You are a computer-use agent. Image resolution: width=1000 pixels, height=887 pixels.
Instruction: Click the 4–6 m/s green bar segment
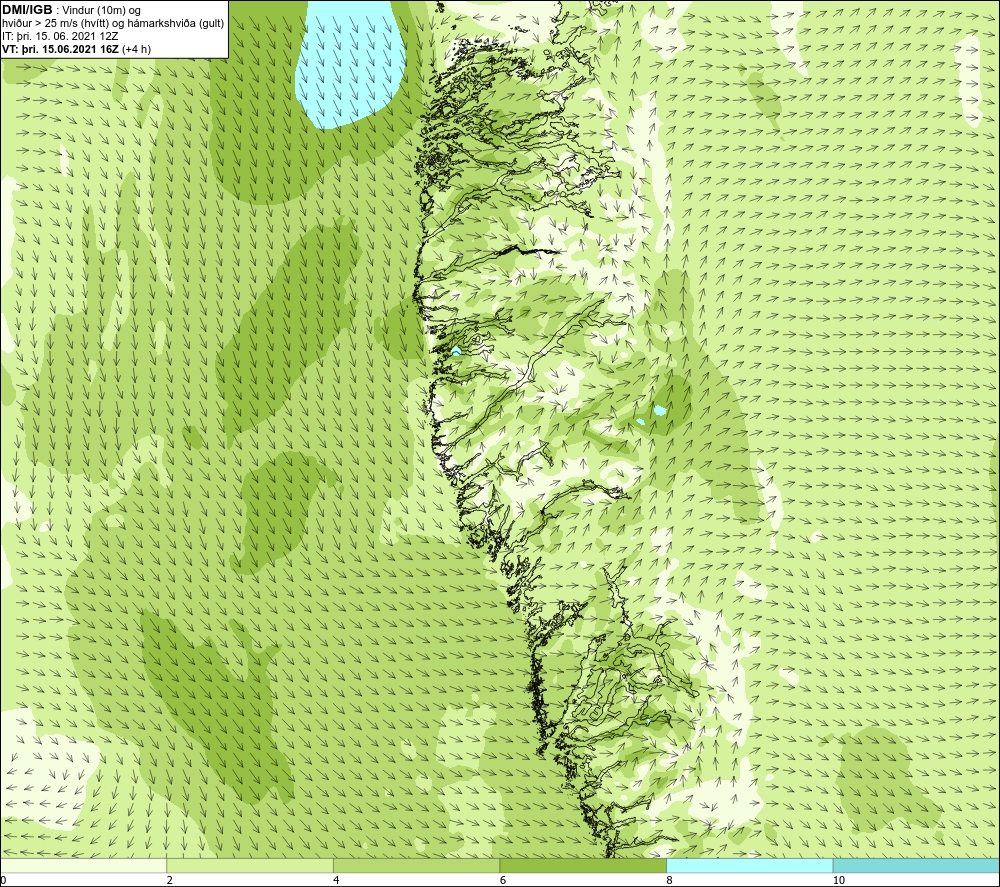(x=416, y=865)
